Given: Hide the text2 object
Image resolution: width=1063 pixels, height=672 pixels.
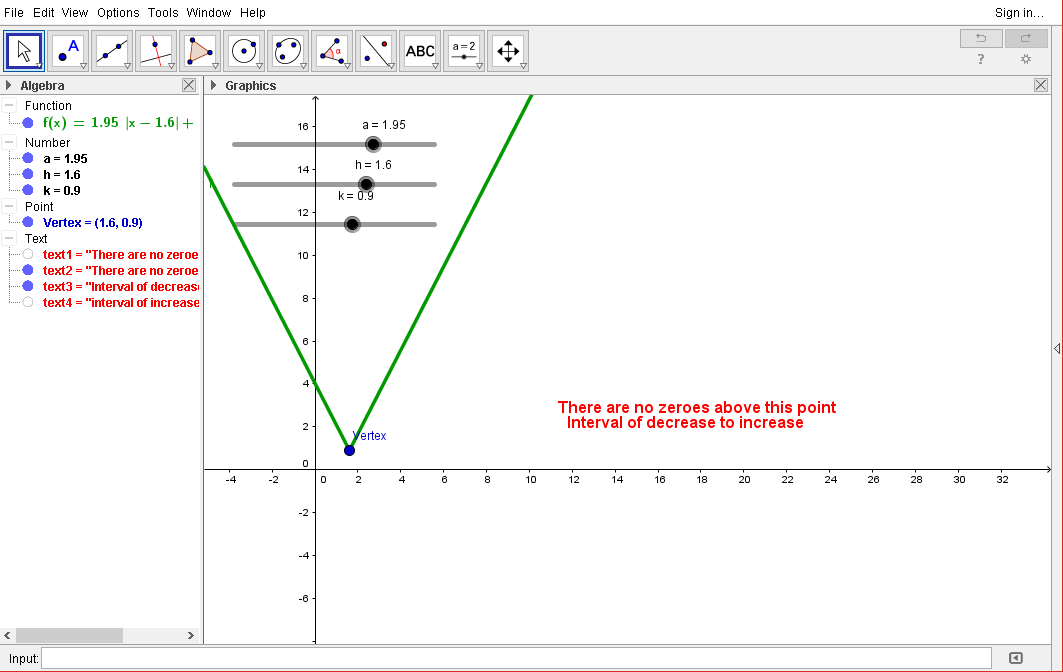Looking at the screenshot, I should coord(28,270).
